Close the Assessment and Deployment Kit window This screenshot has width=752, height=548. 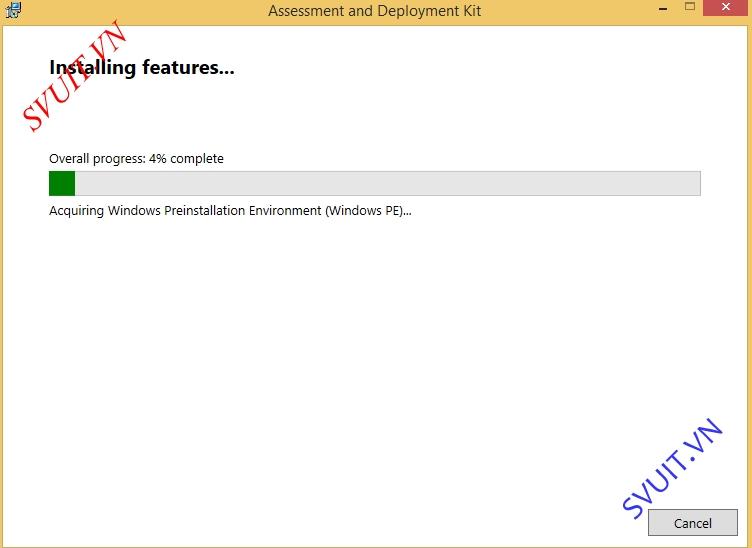tap(726, 7)
